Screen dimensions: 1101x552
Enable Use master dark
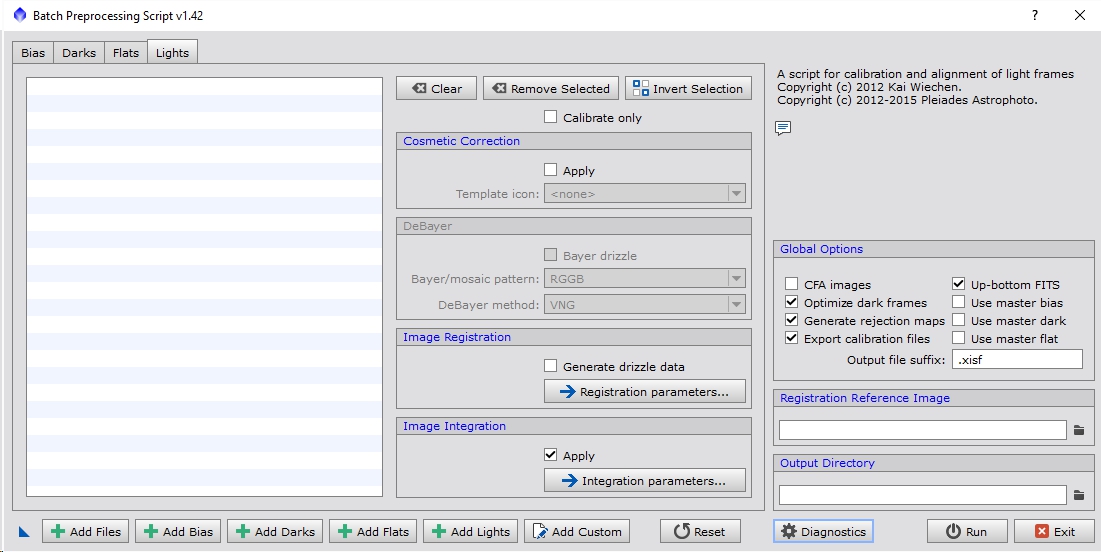[958, 320]
